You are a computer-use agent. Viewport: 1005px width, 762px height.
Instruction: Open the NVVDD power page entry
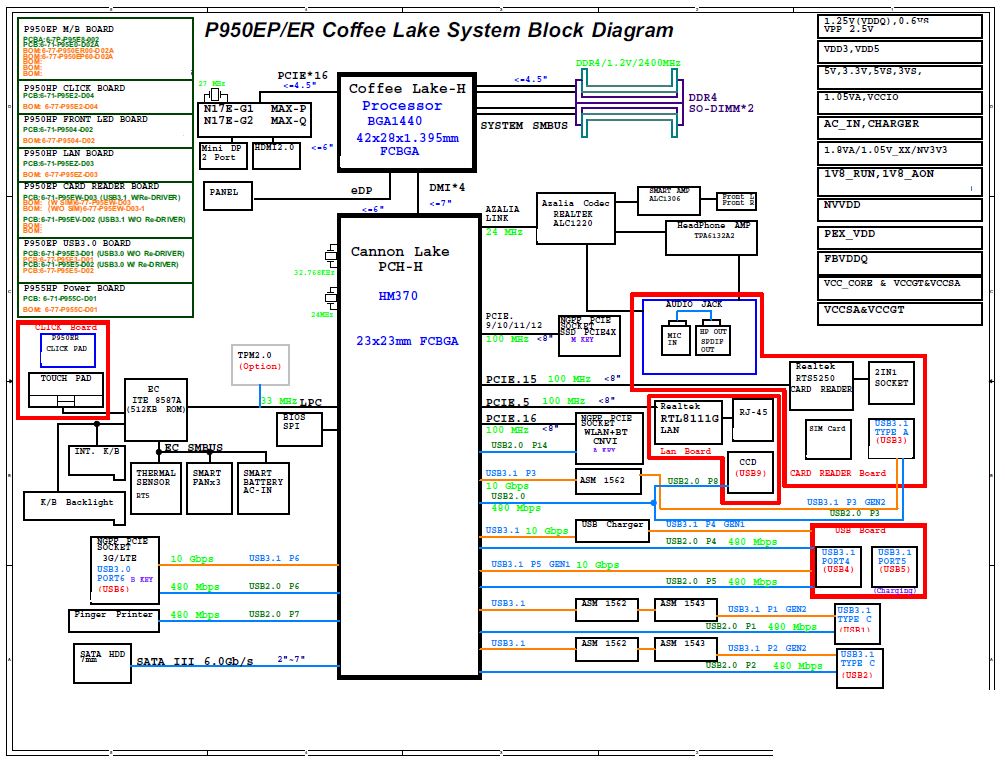point(899,209)
